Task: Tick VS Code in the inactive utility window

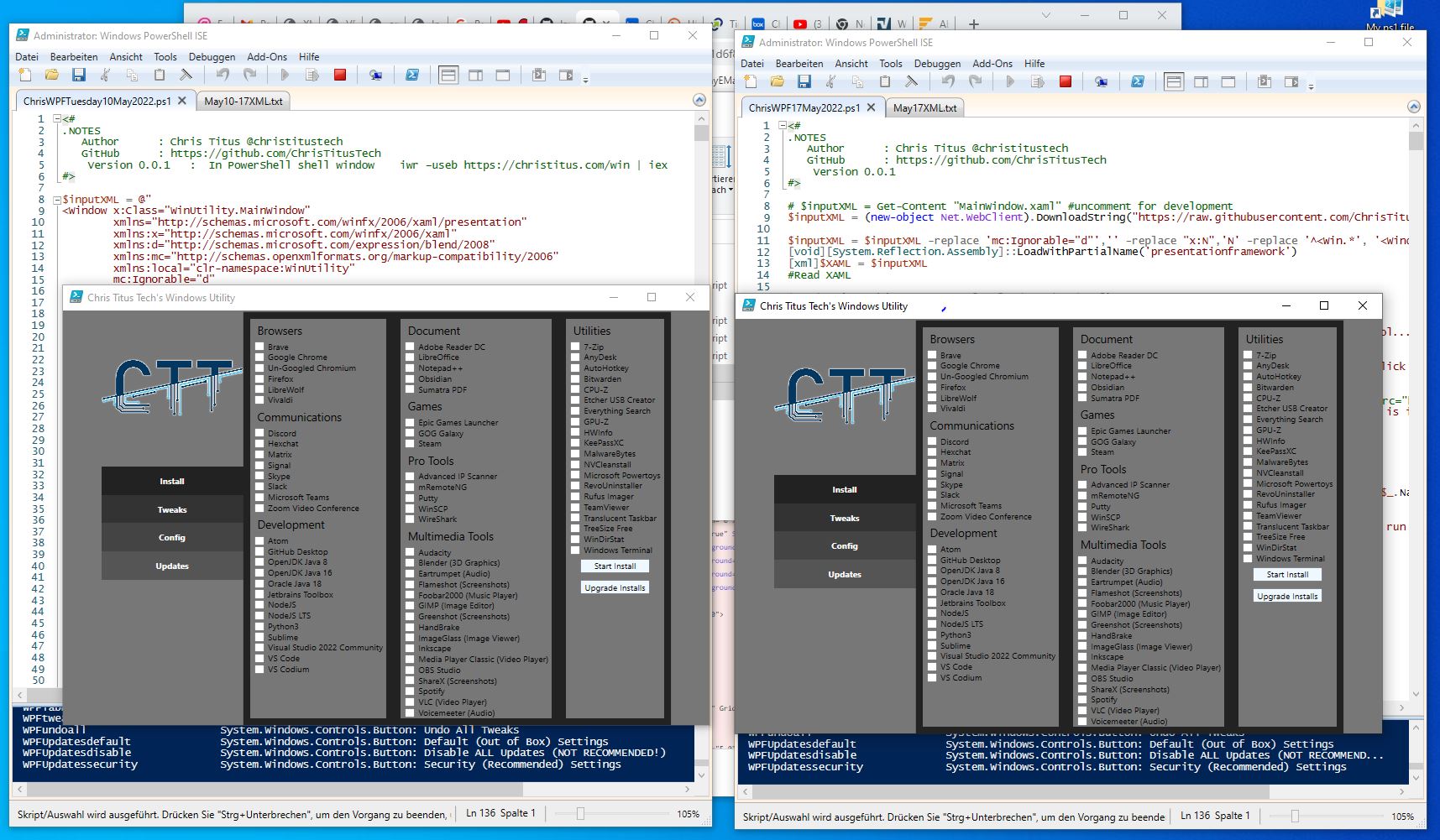Action: pyautogui.click(x=260, y=659)
